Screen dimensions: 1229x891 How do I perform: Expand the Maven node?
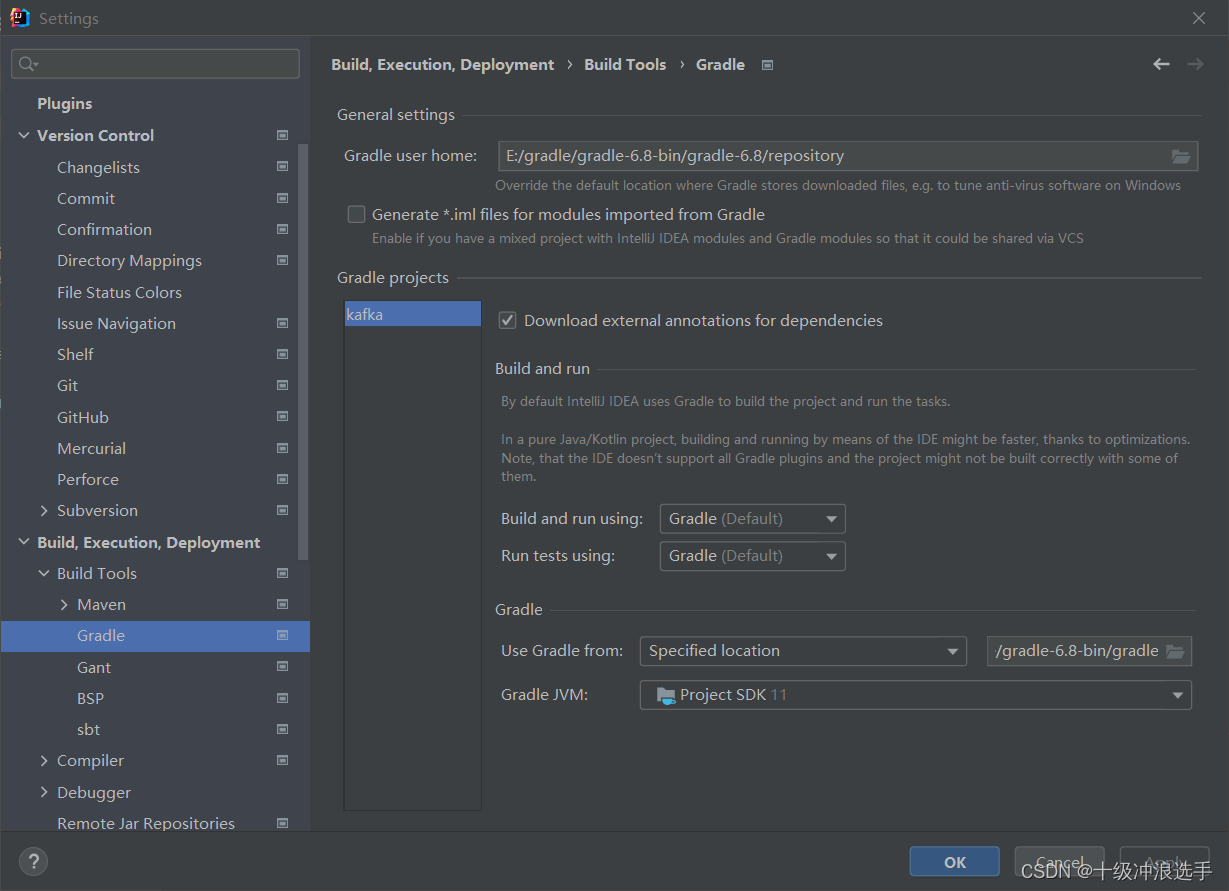pos(64,604)
